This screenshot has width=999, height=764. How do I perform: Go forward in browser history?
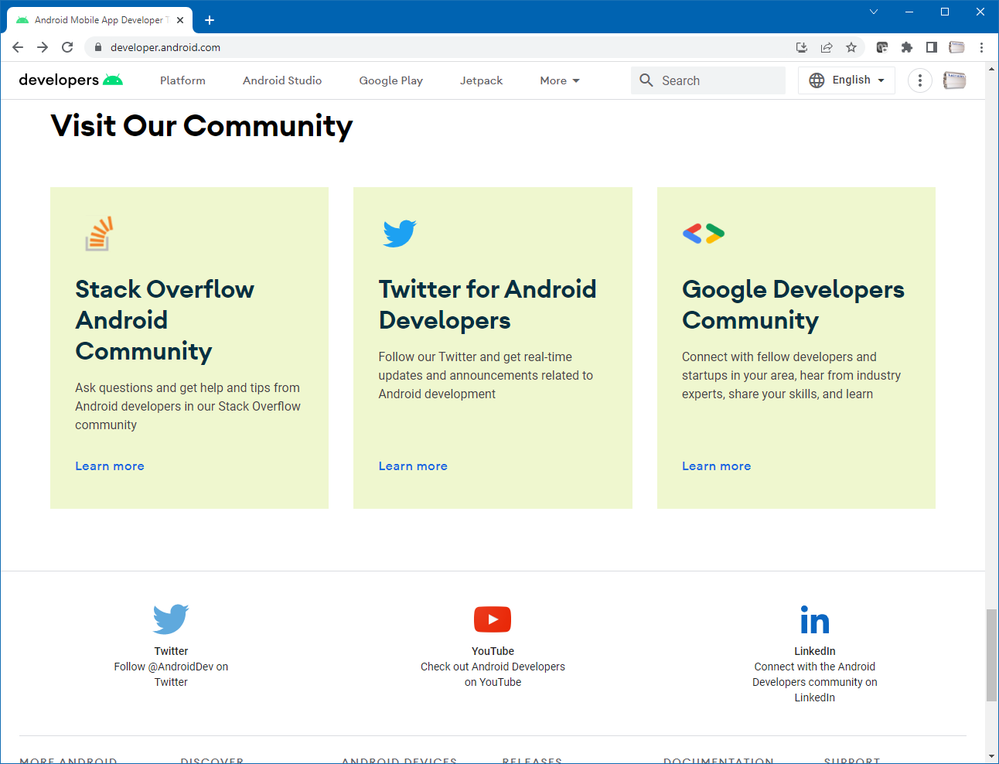click(43, 47)
